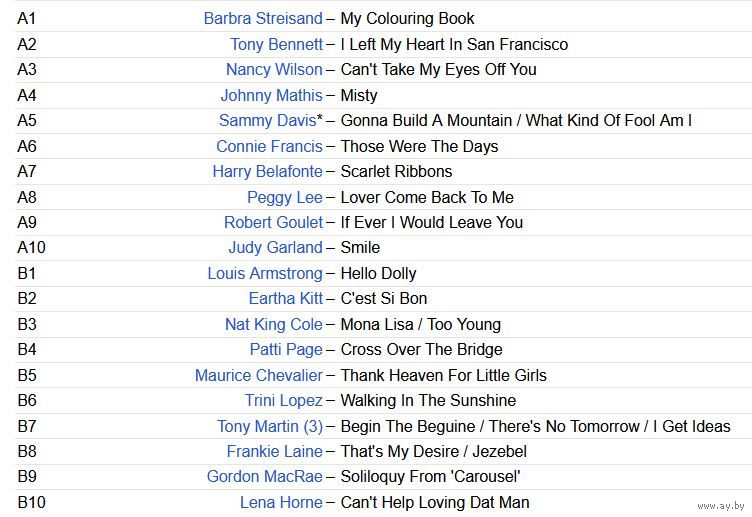
Task: Open Nancy Wilson's artist page
Action: tap(274, 69)
